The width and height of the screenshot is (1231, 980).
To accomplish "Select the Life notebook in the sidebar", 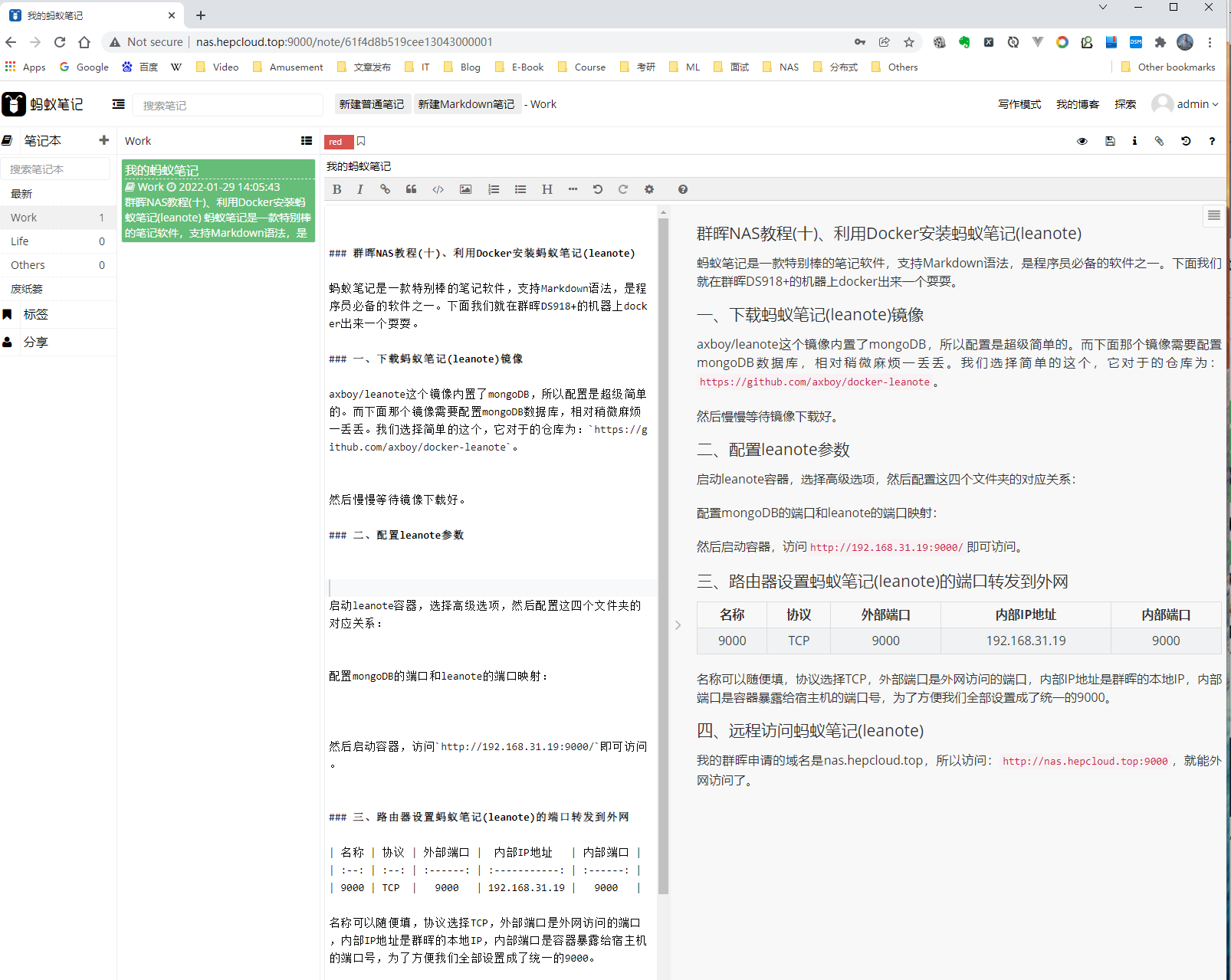I will click(20, 241).
